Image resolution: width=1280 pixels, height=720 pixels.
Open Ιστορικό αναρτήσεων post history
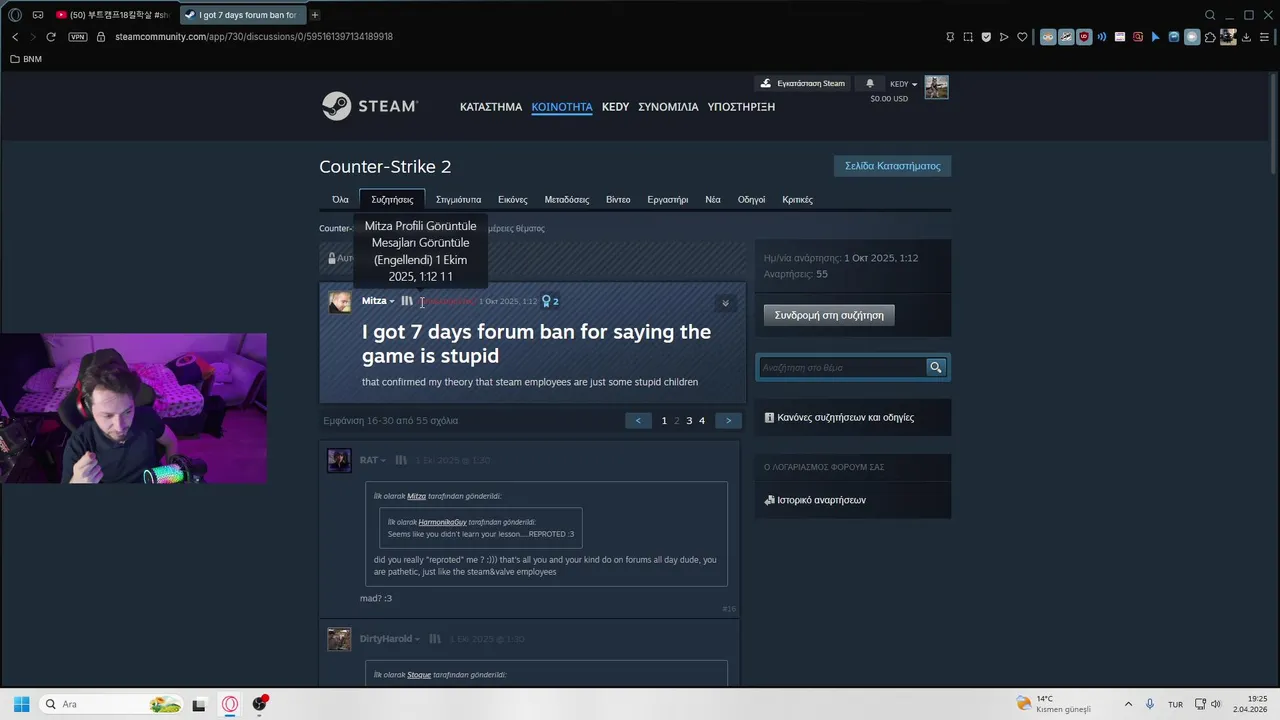pyautogui.click(x=815, y=500)
